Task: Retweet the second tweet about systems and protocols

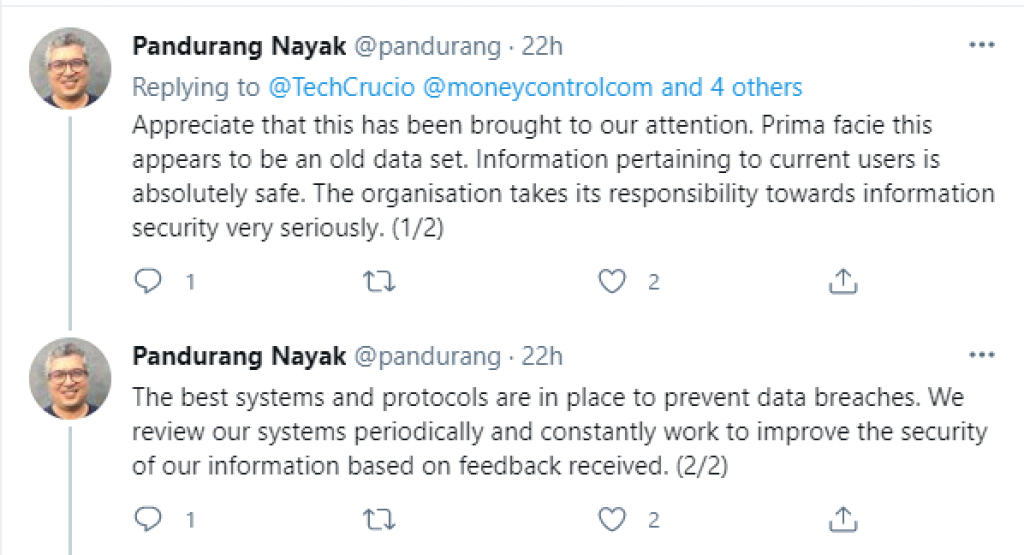Action: [377, 519]
